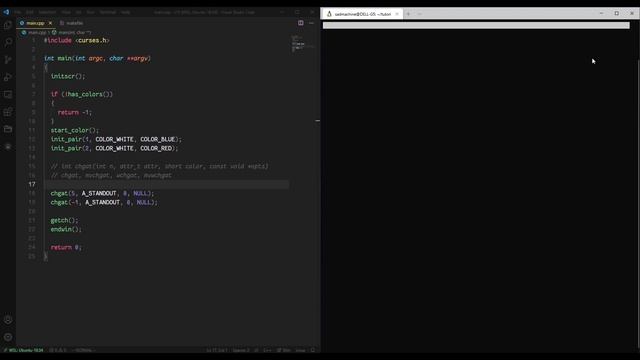
Task: Open the Remote Explorer view
Action: [x=8, y=94]
